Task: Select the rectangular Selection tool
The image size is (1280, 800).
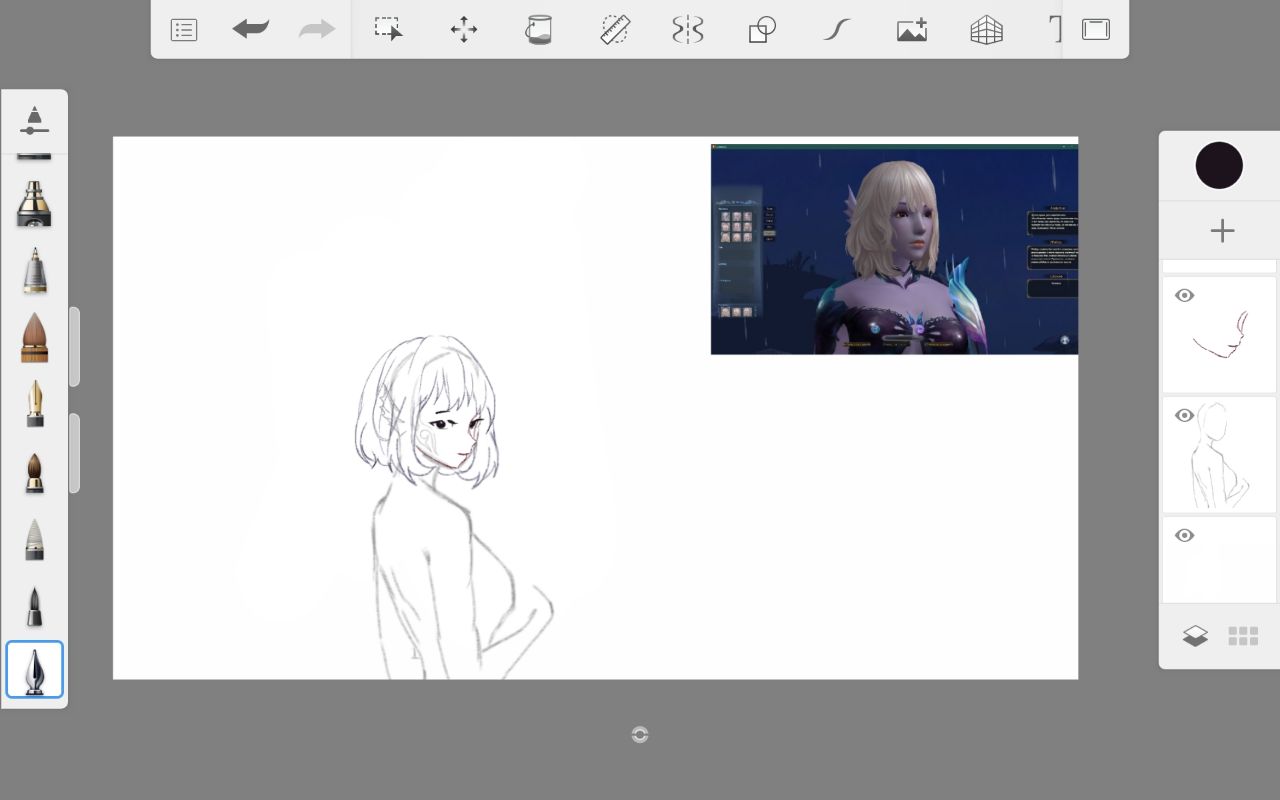Action: [388, 29]
